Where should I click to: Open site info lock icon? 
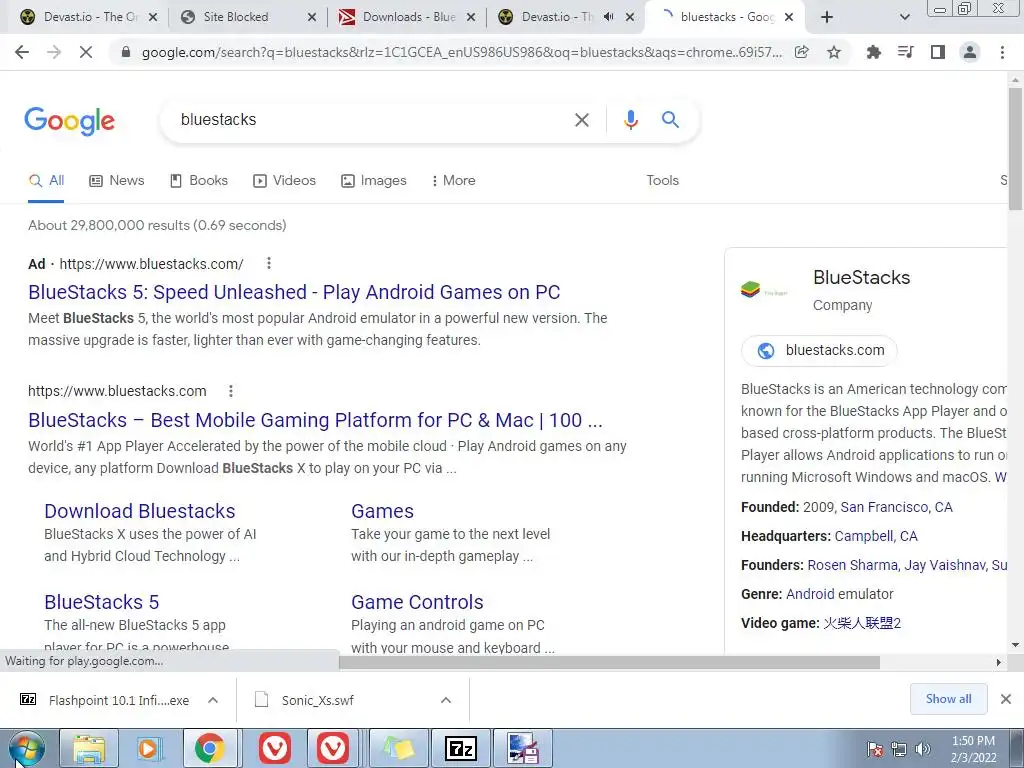coord(126,52)
